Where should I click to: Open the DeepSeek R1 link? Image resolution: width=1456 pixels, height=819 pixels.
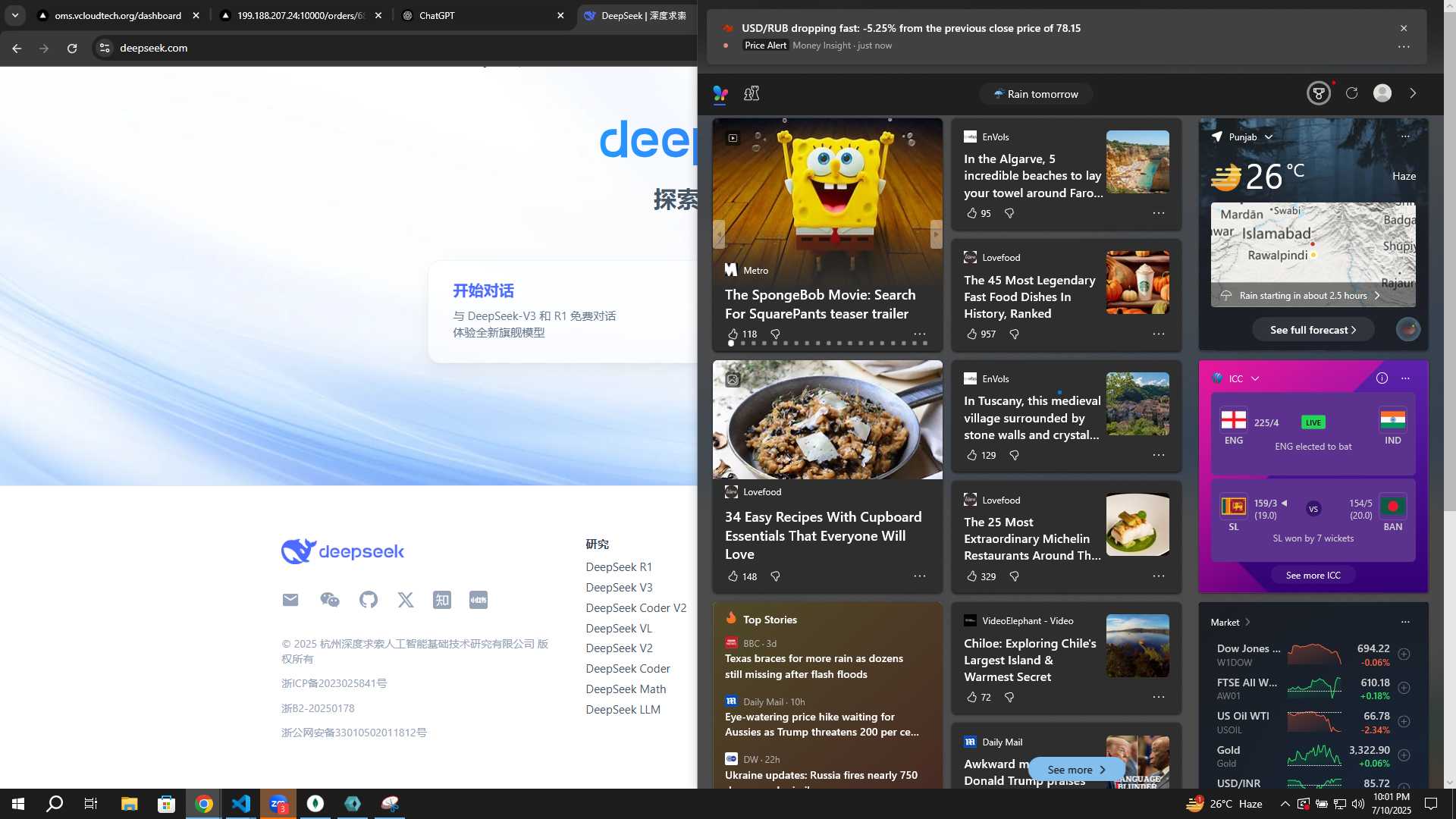[x=618, y=567]
